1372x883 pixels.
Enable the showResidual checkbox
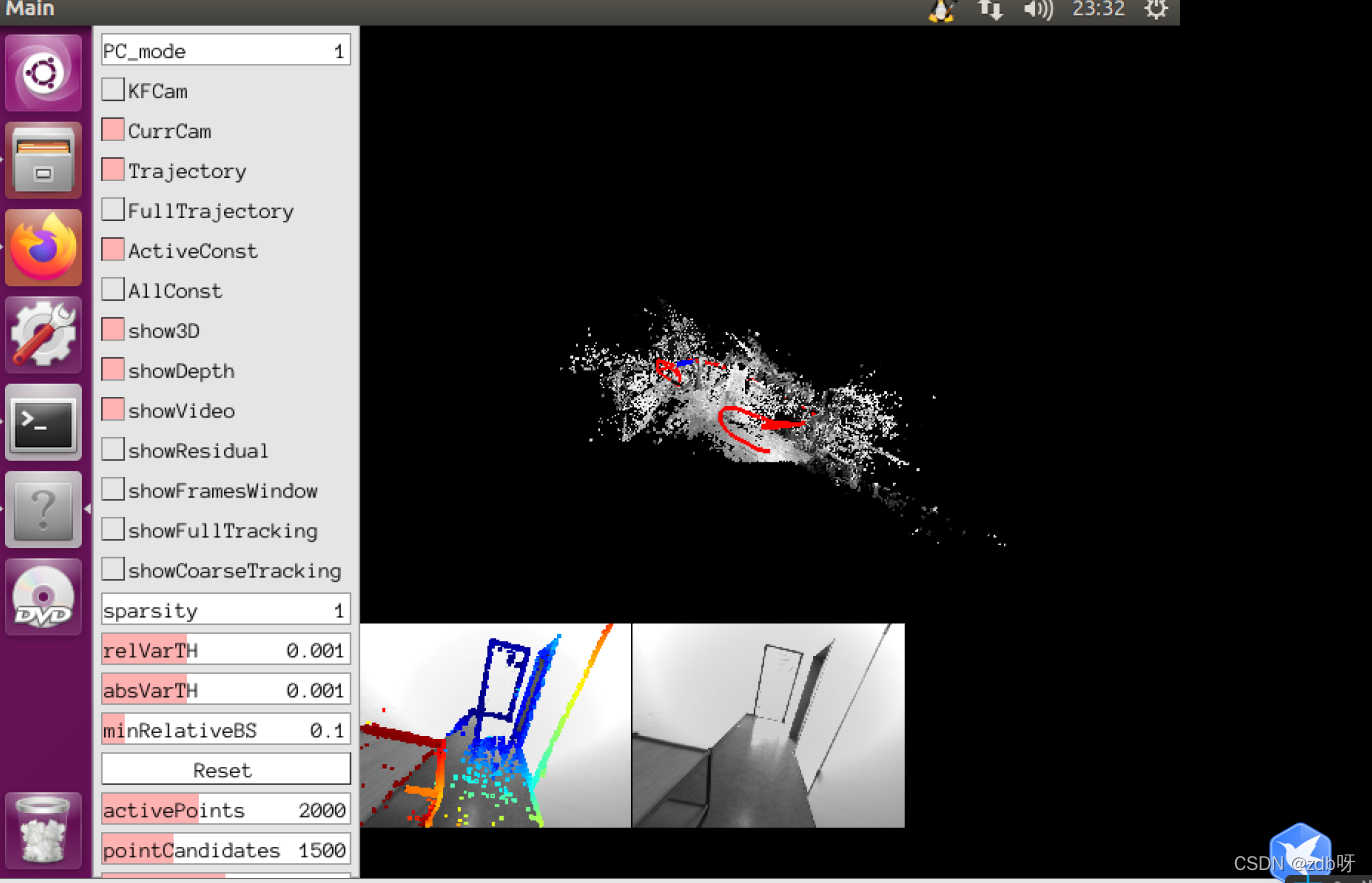[x=113, y=450]
